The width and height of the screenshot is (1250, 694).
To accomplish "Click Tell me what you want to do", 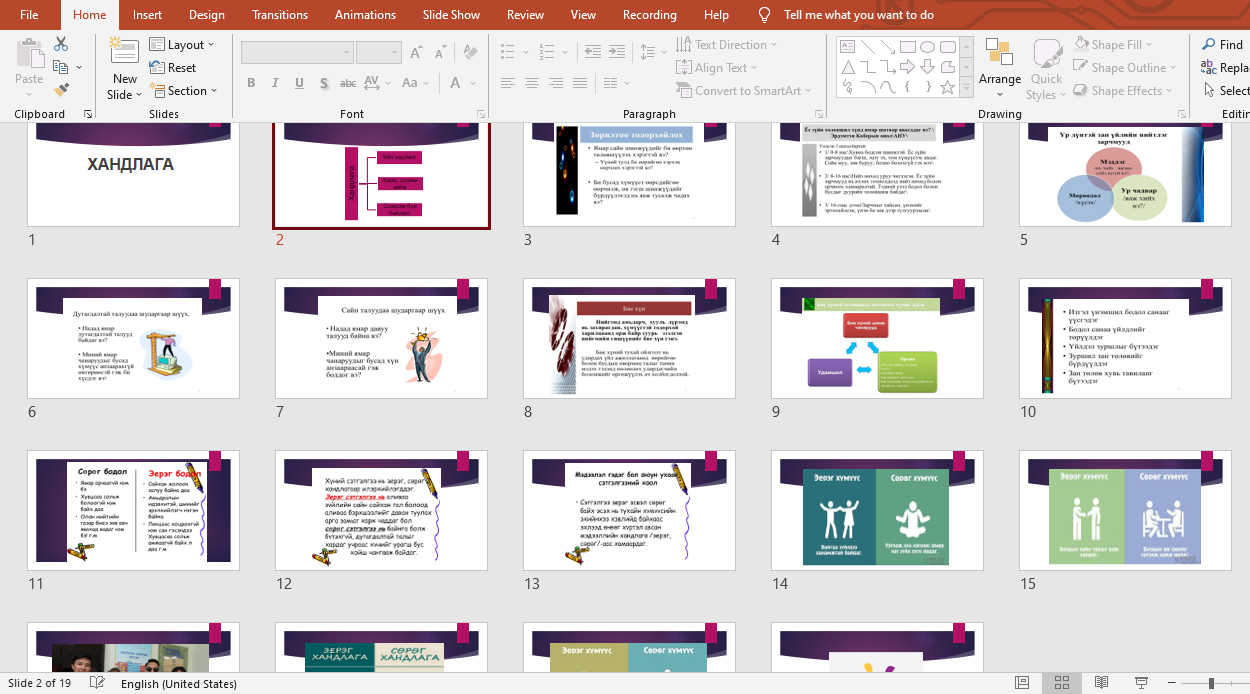I will pos(858,15).
